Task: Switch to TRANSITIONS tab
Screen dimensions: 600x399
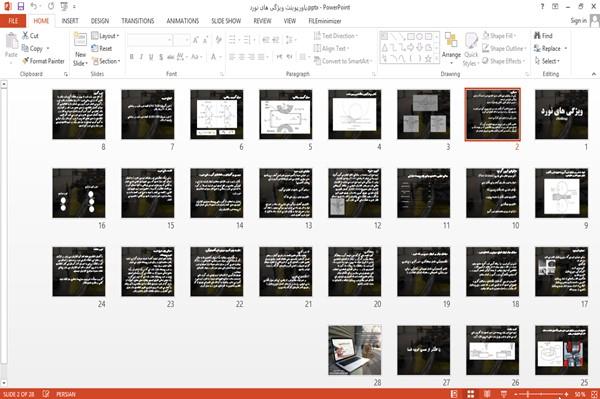Action: [138, 21]
